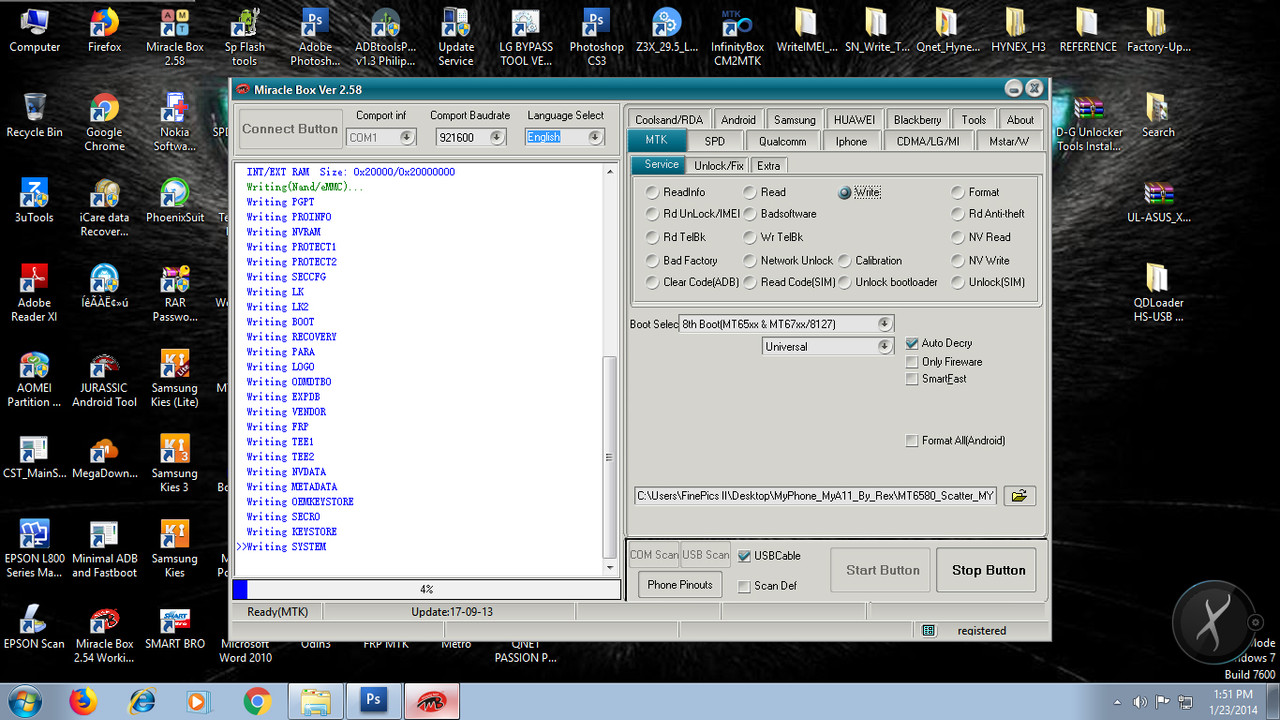The width and height of the screenshot is (1280, 720).
Task: Choose Rd UnLock/IMEI radio option
Action: pyautogui.click(x=693, y=214)
